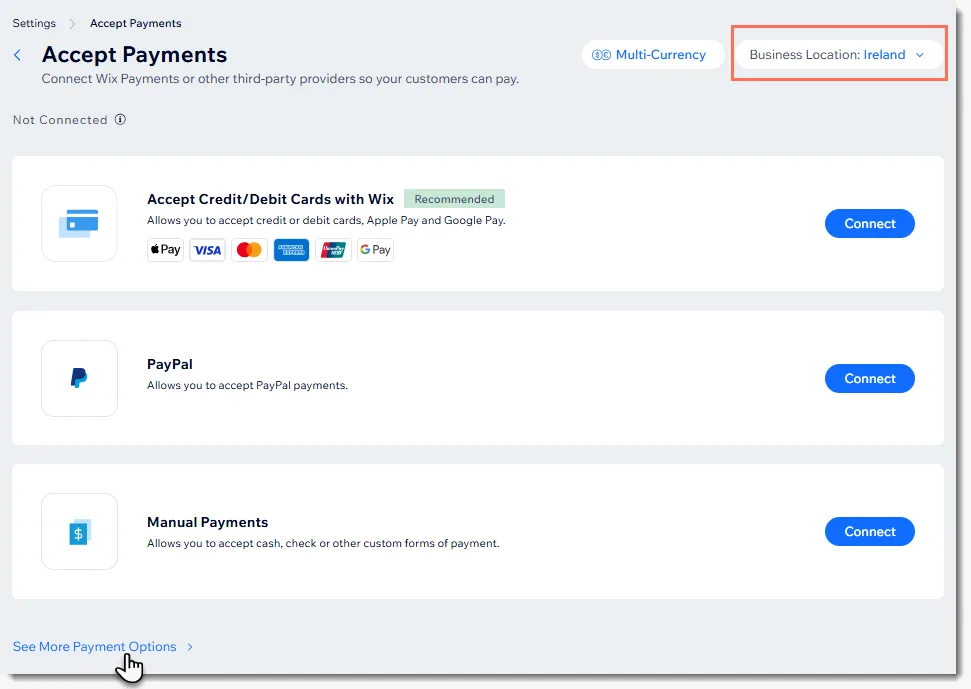971x689 pixels.
Task: Select the PayPal heading text
Action: [170, 364]
